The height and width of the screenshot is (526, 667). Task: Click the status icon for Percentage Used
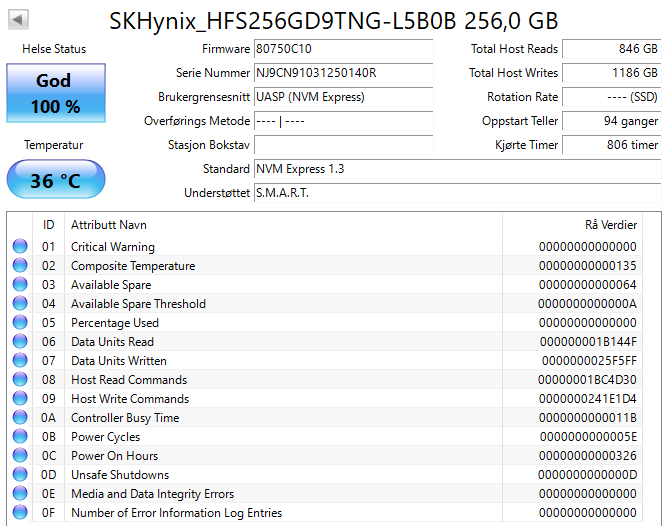coord(20,323)
